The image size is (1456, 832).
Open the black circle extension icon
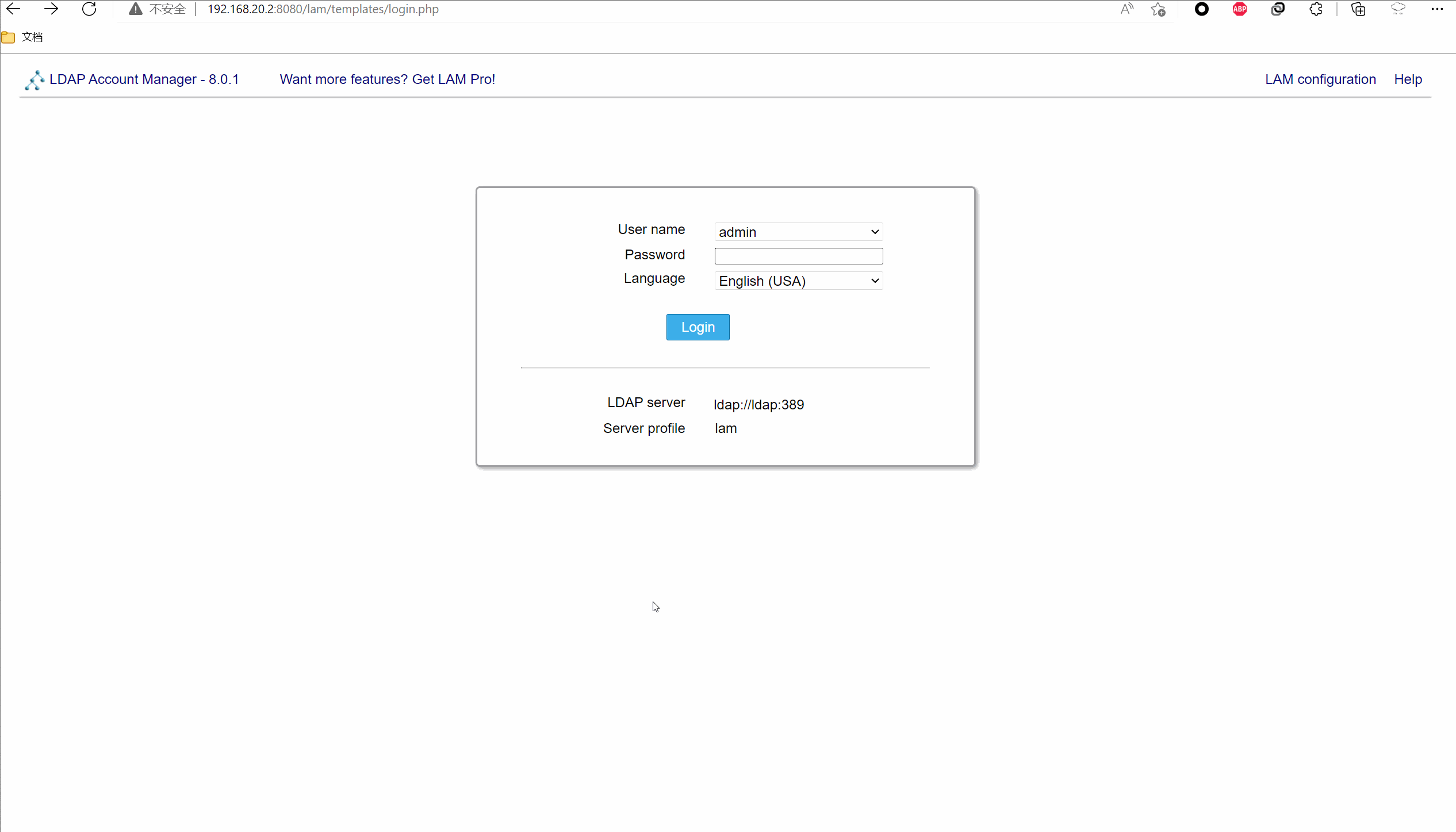click(1201, 9)
